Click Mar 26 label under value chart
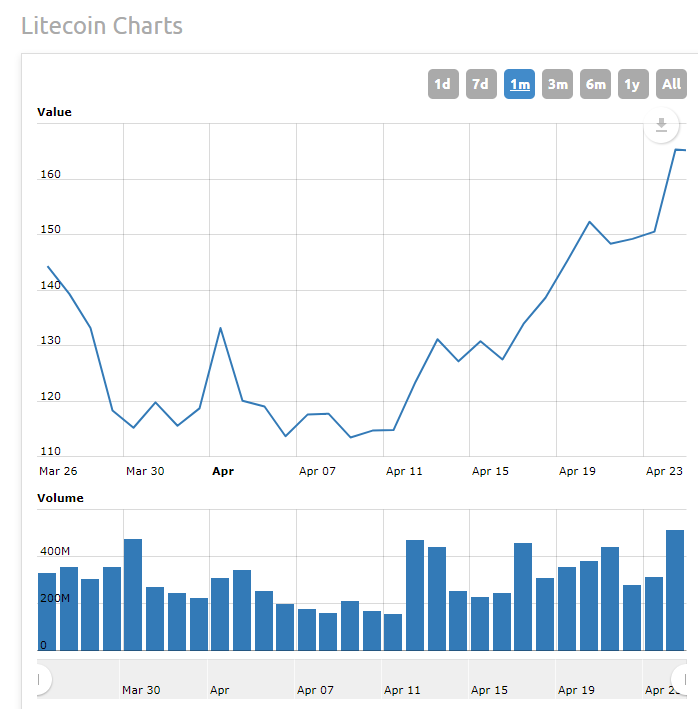The height and width of the screenshot is (709, 698). (x=58, y=471)
